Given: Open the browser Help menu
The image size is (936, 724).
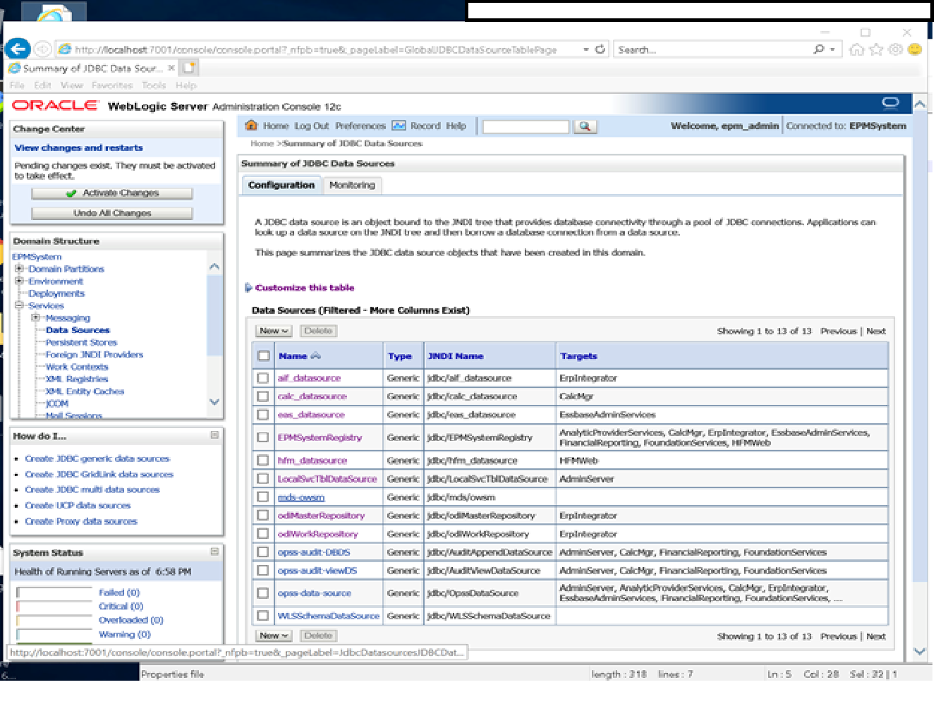Looking at the screenshot, I should [186, 85].
